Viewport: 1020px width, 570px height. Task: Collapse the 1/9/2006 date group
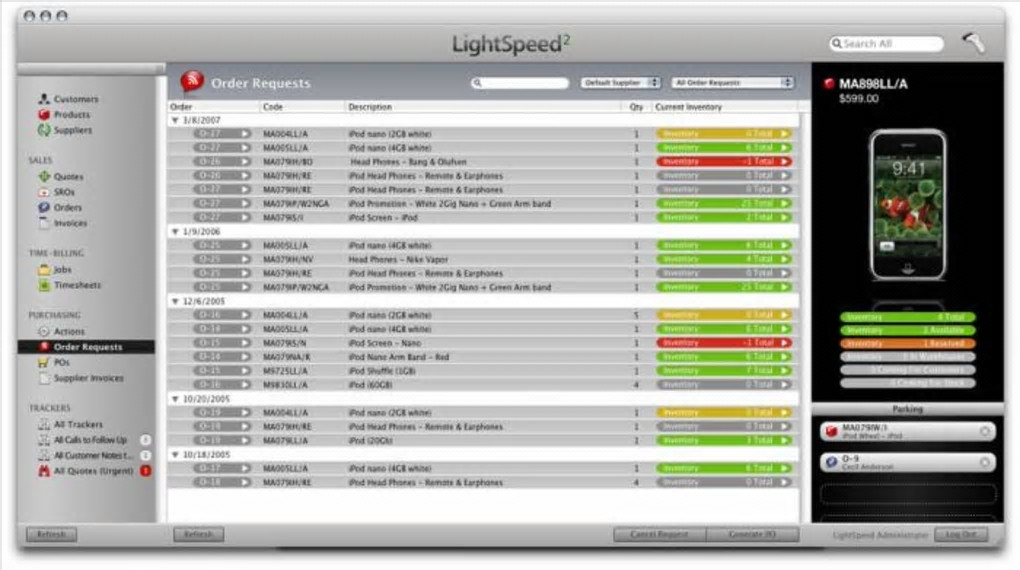point(175,232)
